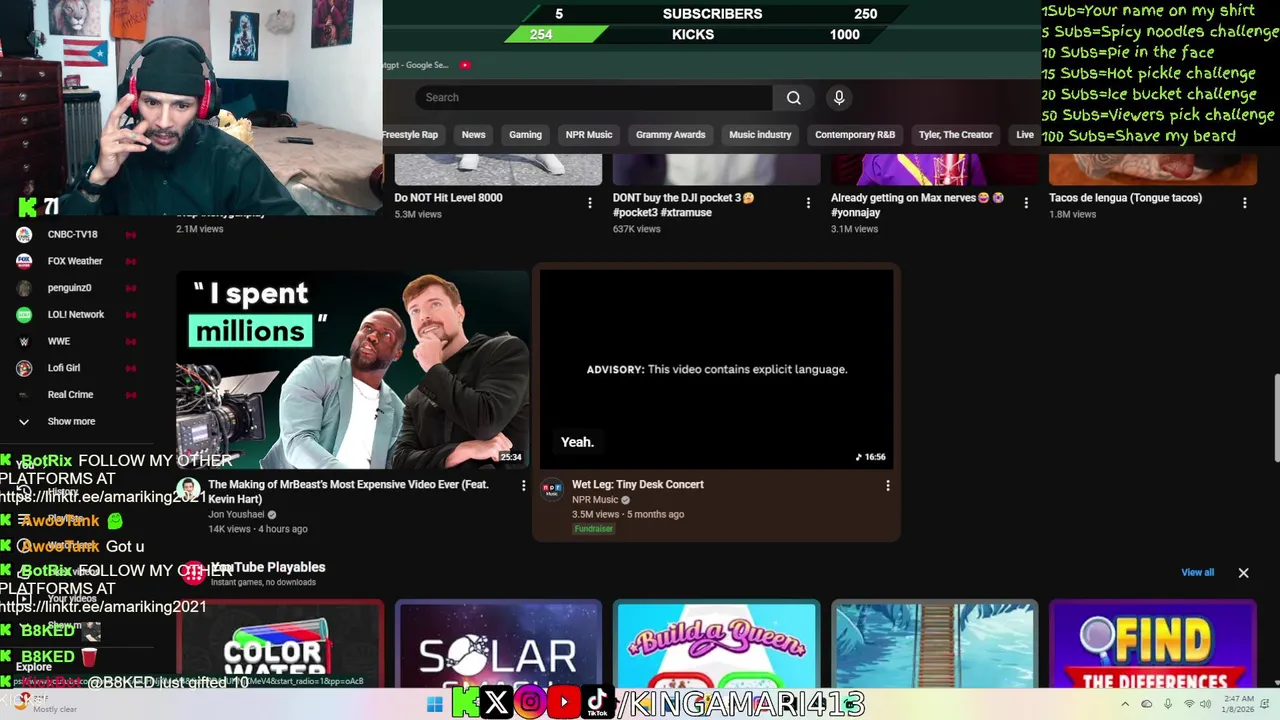Click NPR Music channel name under video
Image resolution: width=1280 pixels, height=720 pixels.
click(595, 500)
